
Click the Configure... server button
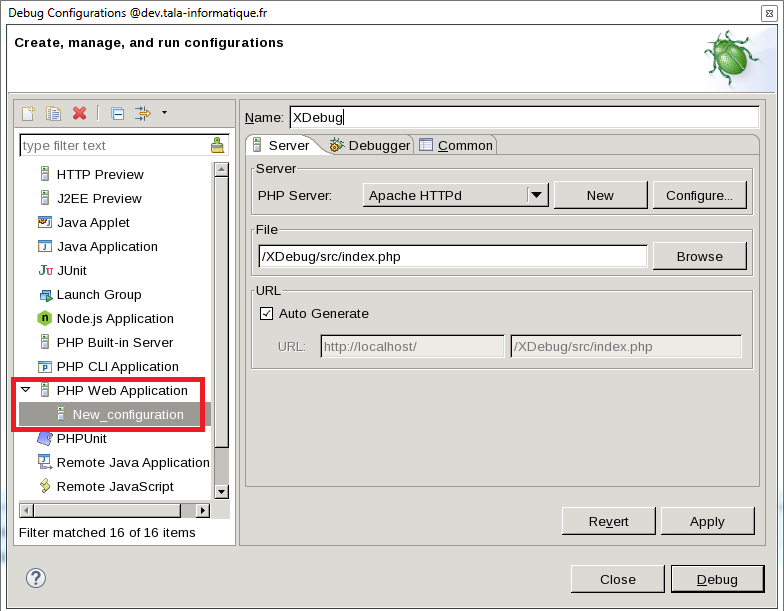pyautogui.click(x=699, y=195)
